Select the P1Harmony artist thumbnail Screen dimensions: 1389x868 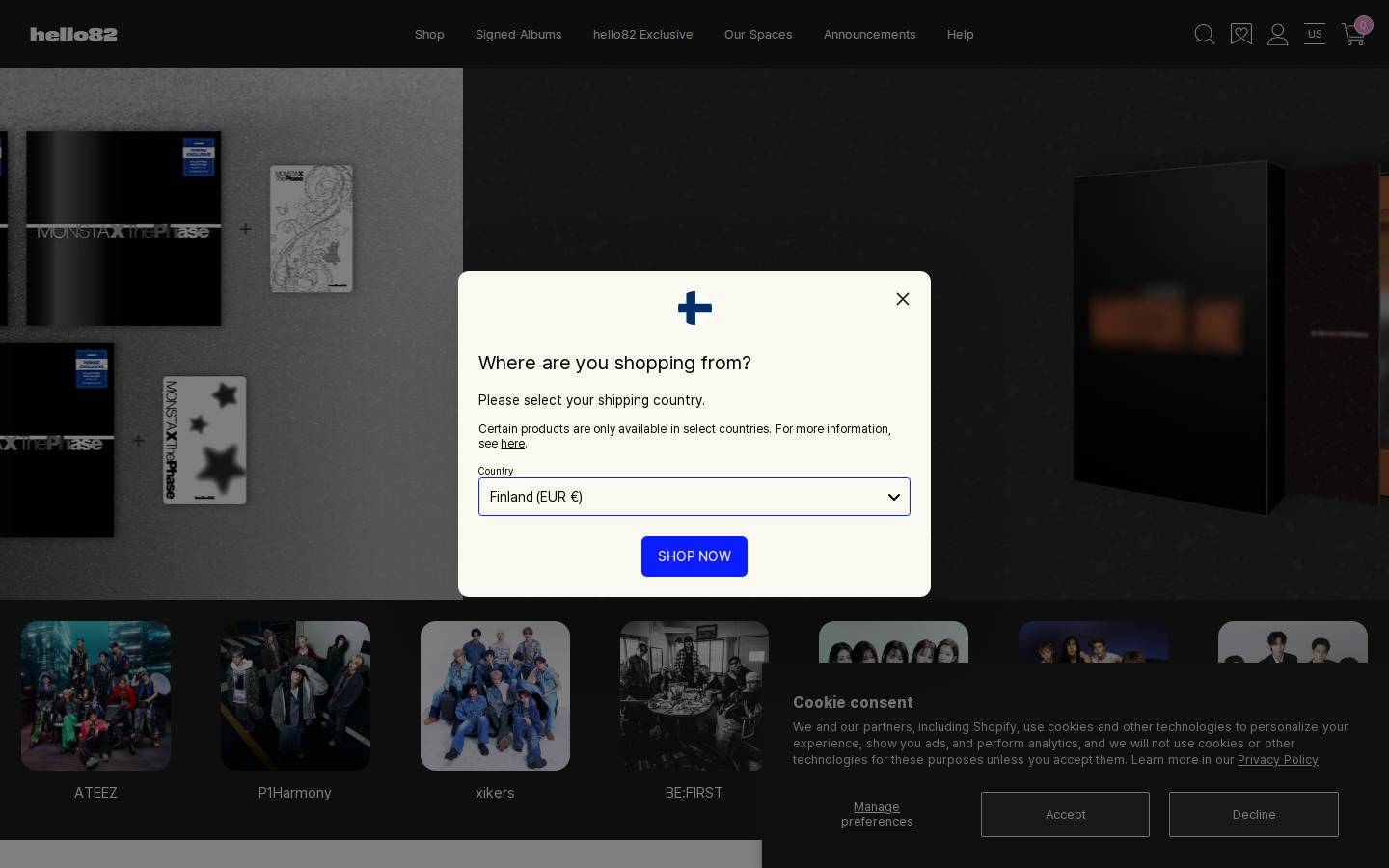pyautogui.click(x=295, y=695)
